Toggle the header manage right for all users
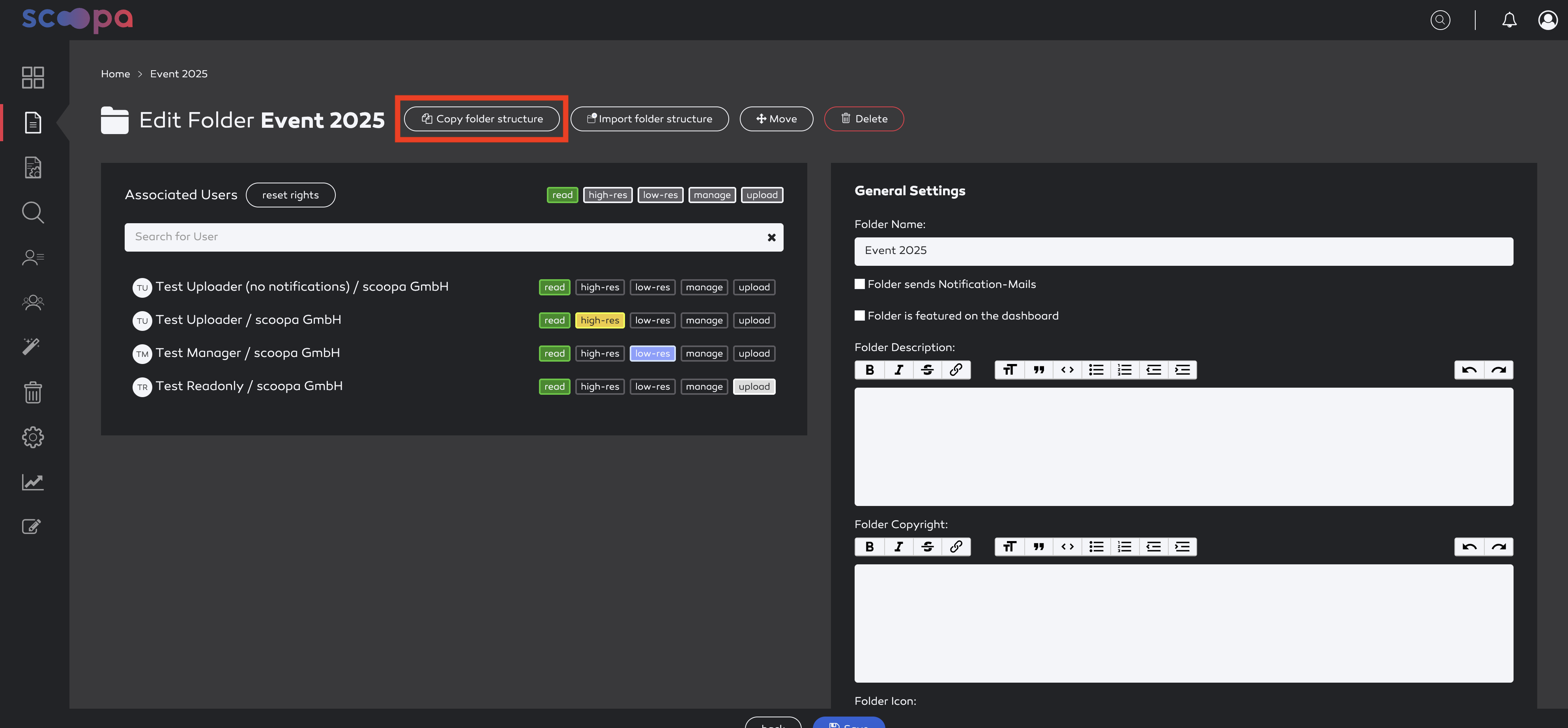The image size is (1568, 728). pos(712,195)
